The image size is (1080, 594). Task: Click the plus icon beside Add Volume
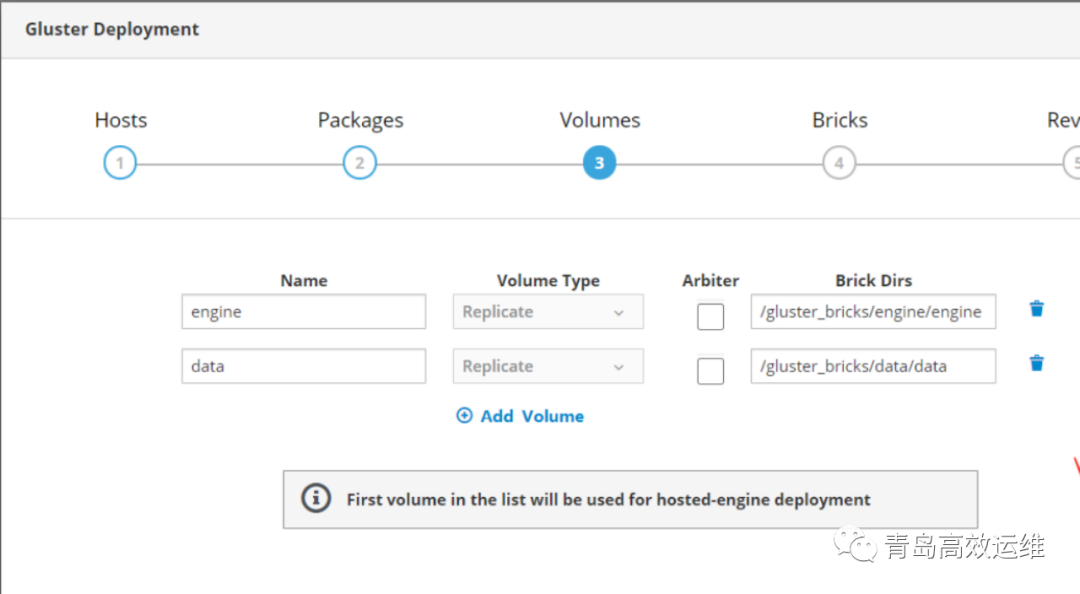464,416
